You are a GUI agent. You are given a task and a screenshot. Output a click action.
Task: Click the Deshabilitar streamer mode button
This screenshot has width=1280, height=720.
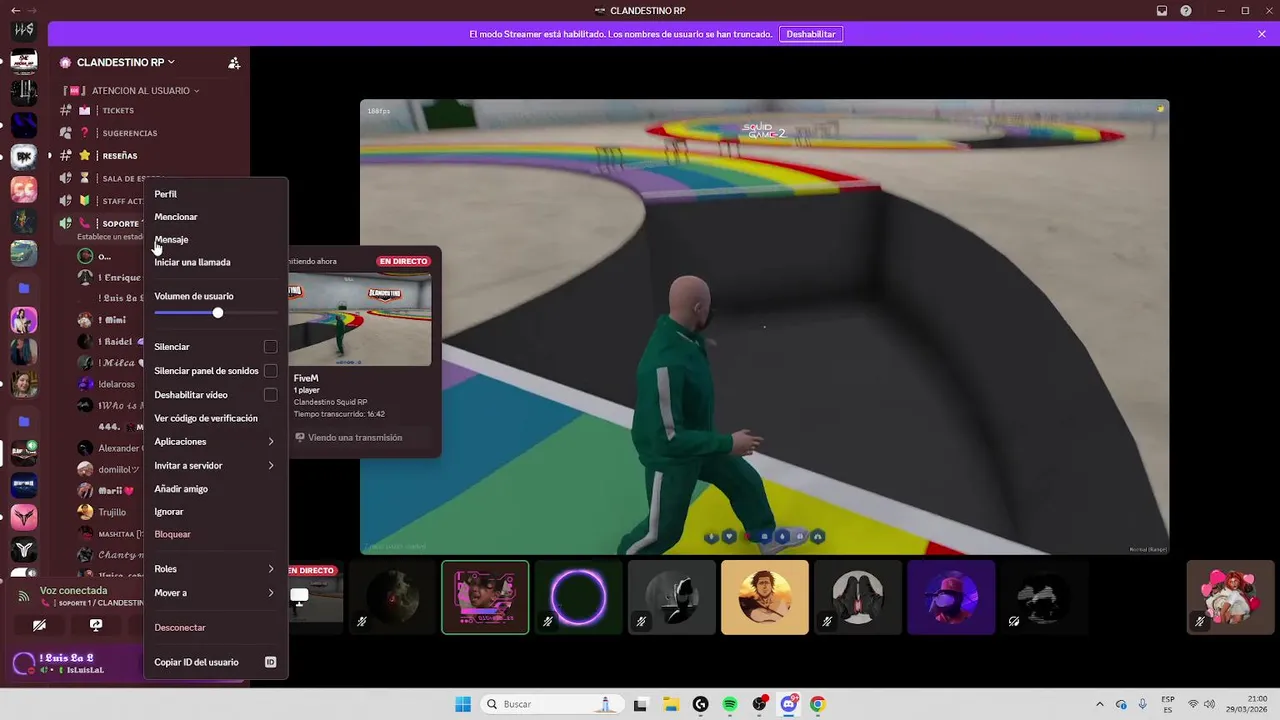click(x=811, y=34)
